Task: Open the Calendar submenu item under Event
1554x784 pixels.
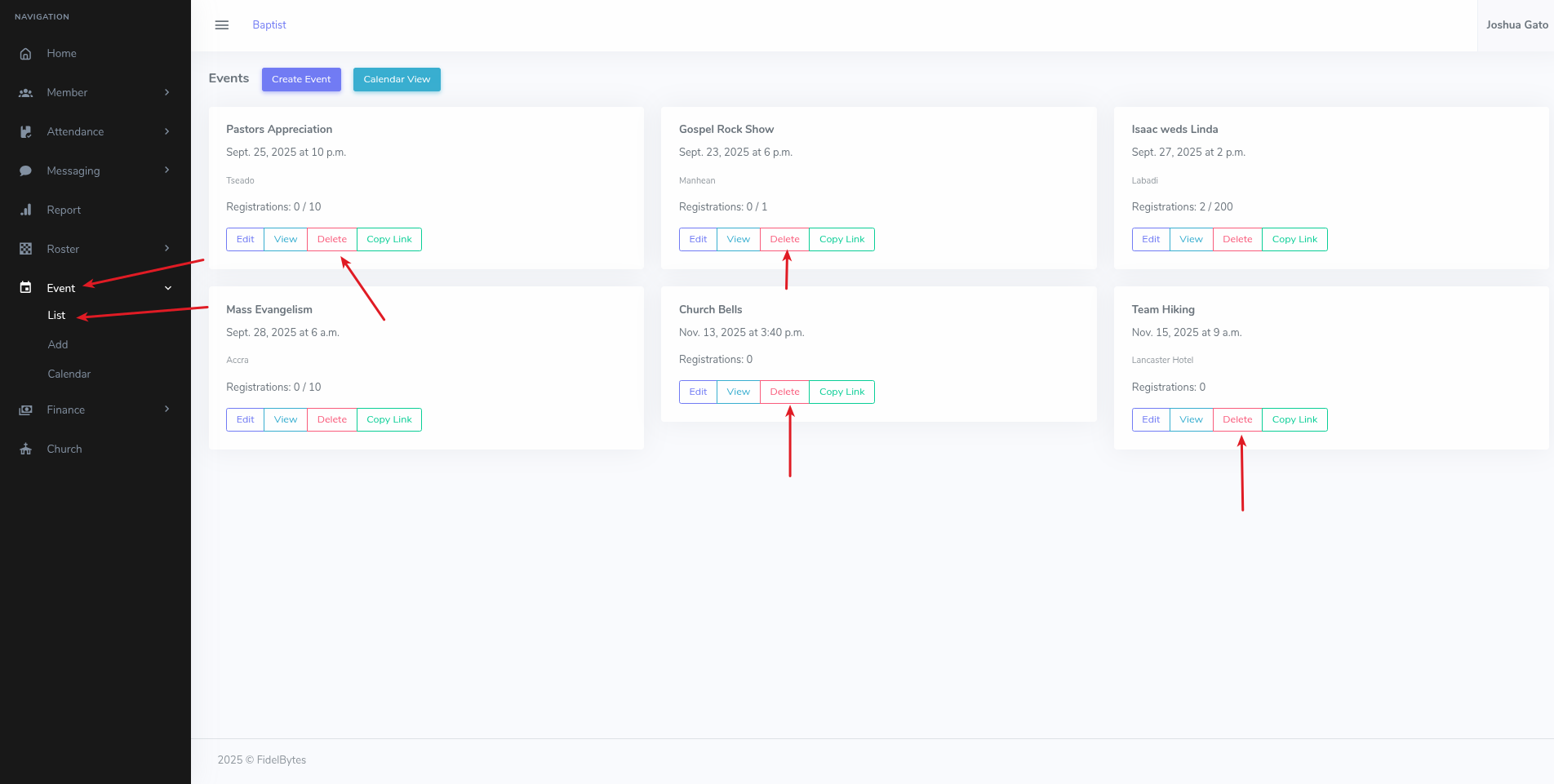Action: point(69,374)
